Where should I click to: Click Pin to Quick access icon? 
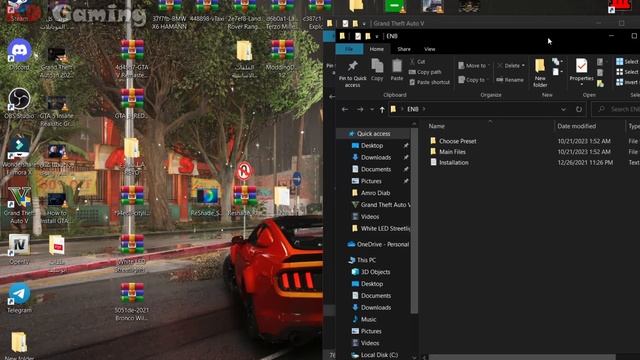tap(352, 73)
